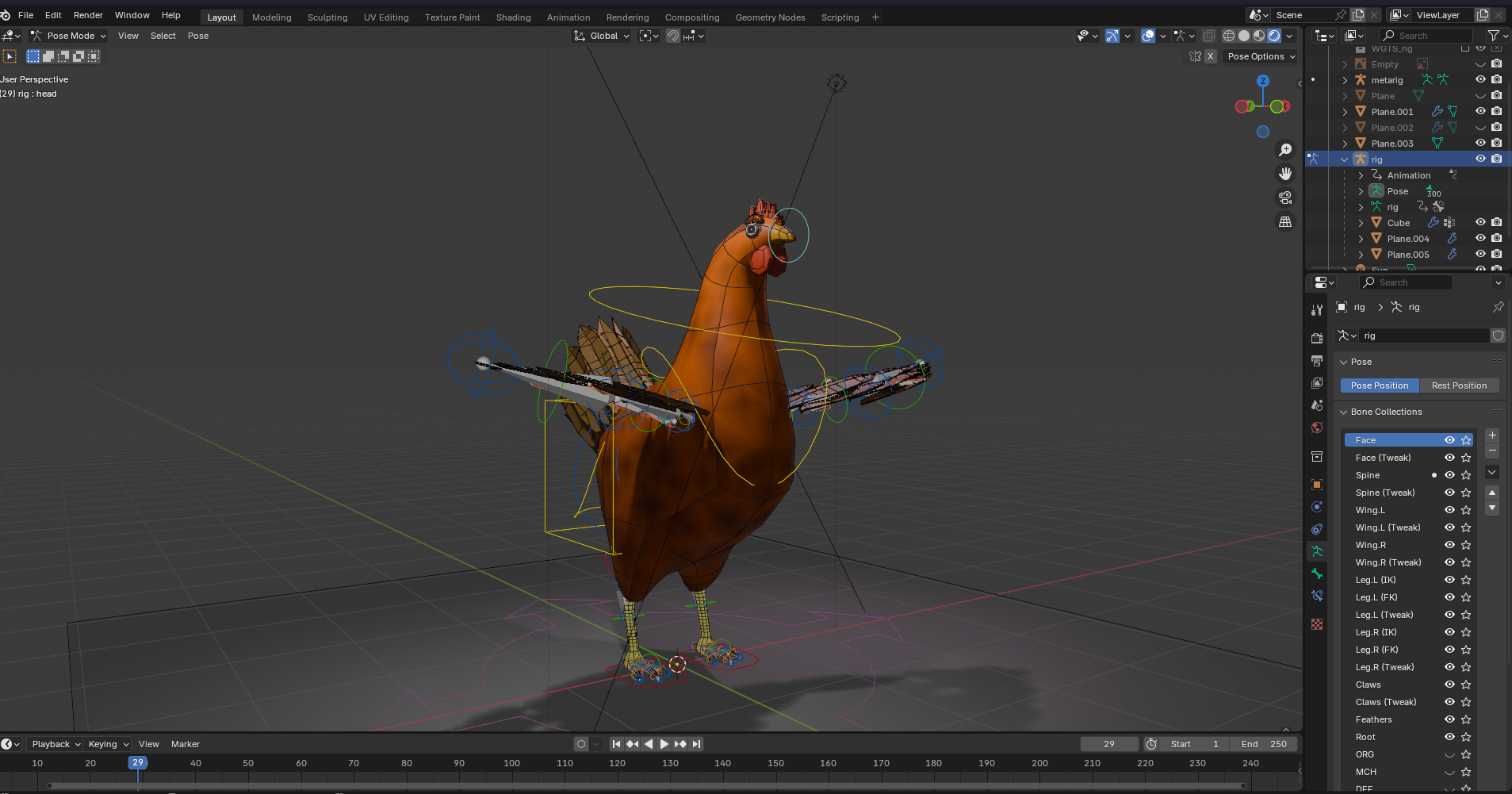1512x794 pixels.
Task: Open the Object Constraints properties tab
Action: (x=1317, y=528)
